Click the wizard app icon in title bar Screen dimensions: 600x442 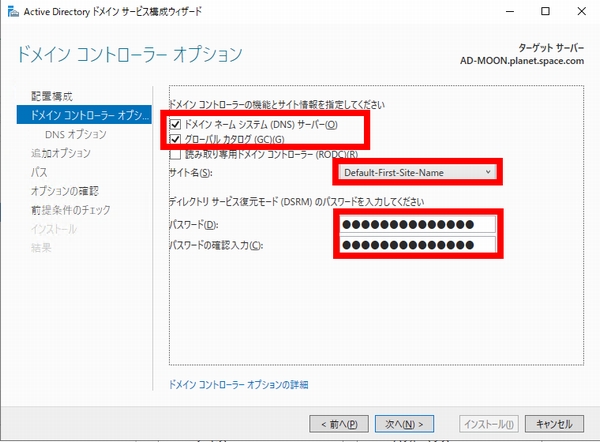pyautogui.click(x=13, y=12)
